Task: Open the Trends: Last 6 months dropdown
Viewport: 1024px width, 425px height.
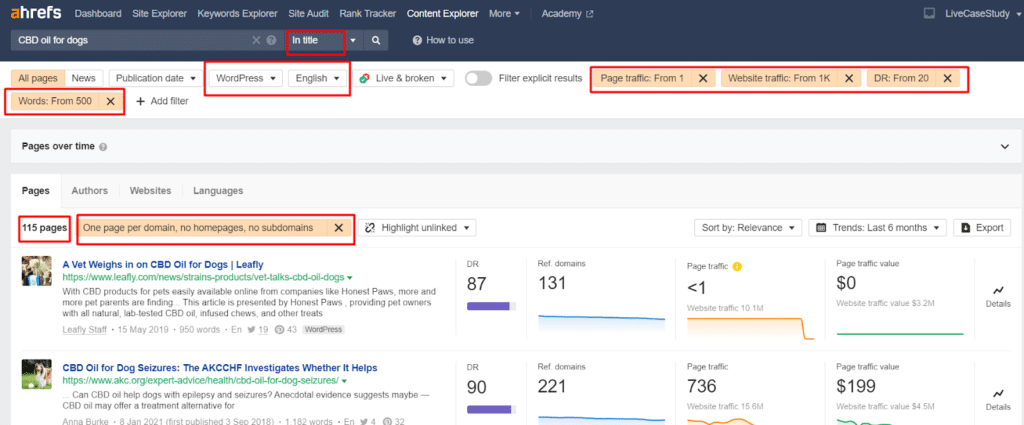Action: click(878, 228)
